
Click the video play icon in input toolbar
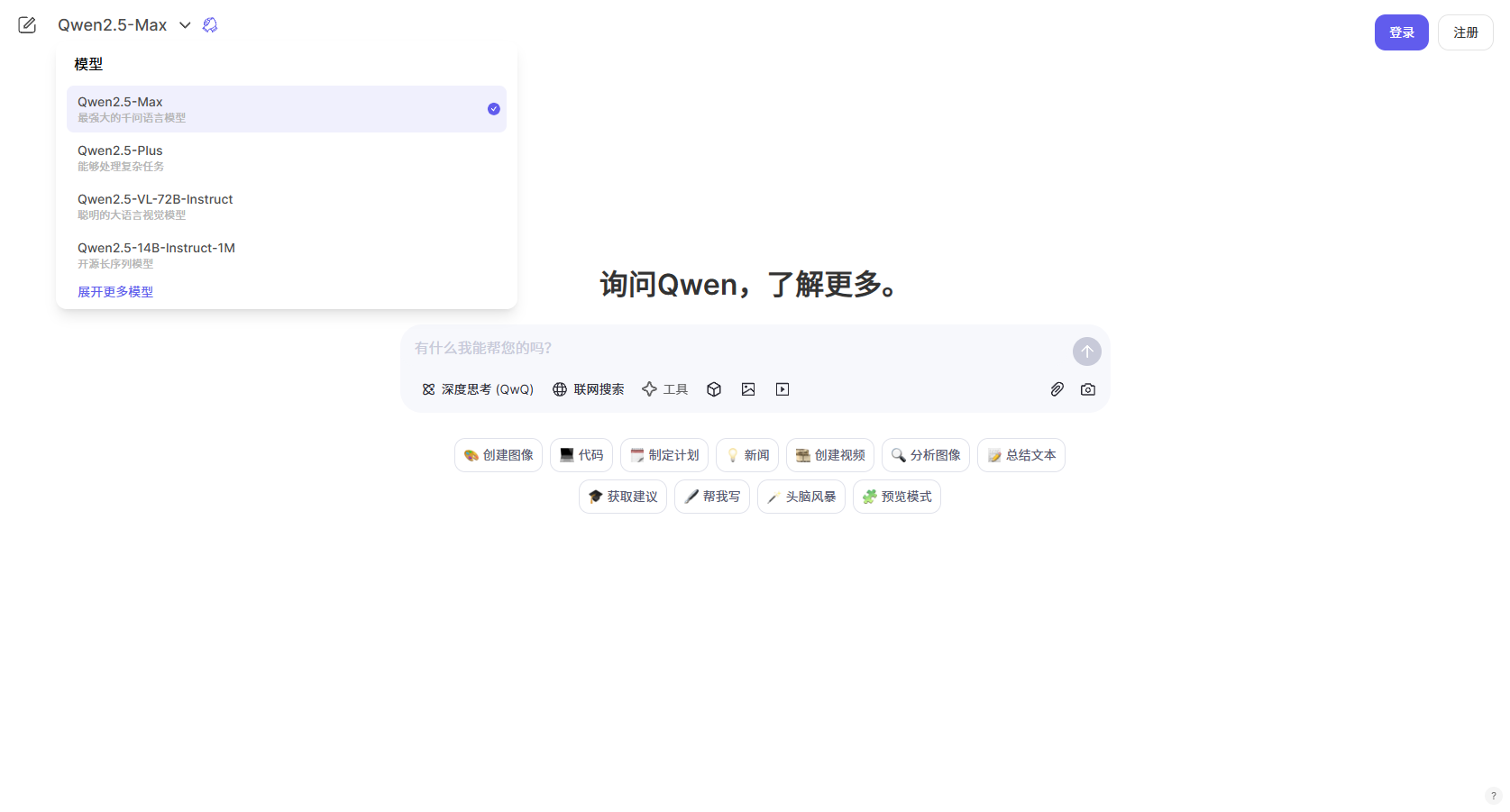782,389
